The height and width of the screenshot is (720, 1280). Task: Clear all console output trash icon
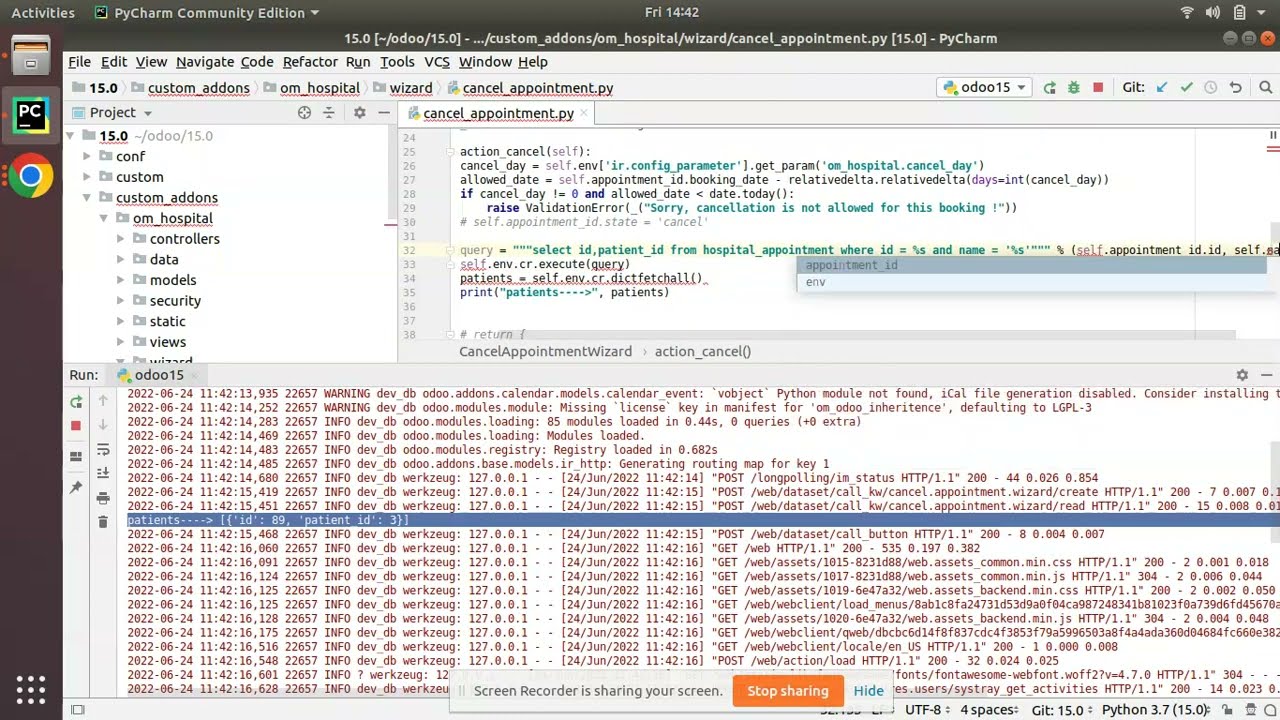[x=103, y=522]
